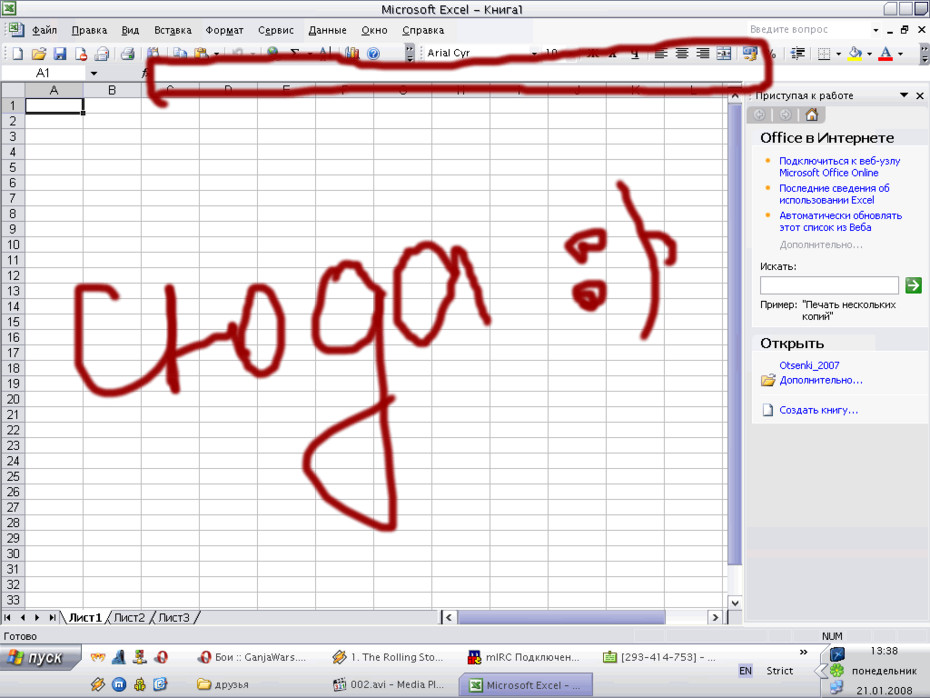Image resolution: width=930 pixels, height=698 pixels.
Task: Save the workbook with the floppy disk icon
Action: tap(60, 54)
